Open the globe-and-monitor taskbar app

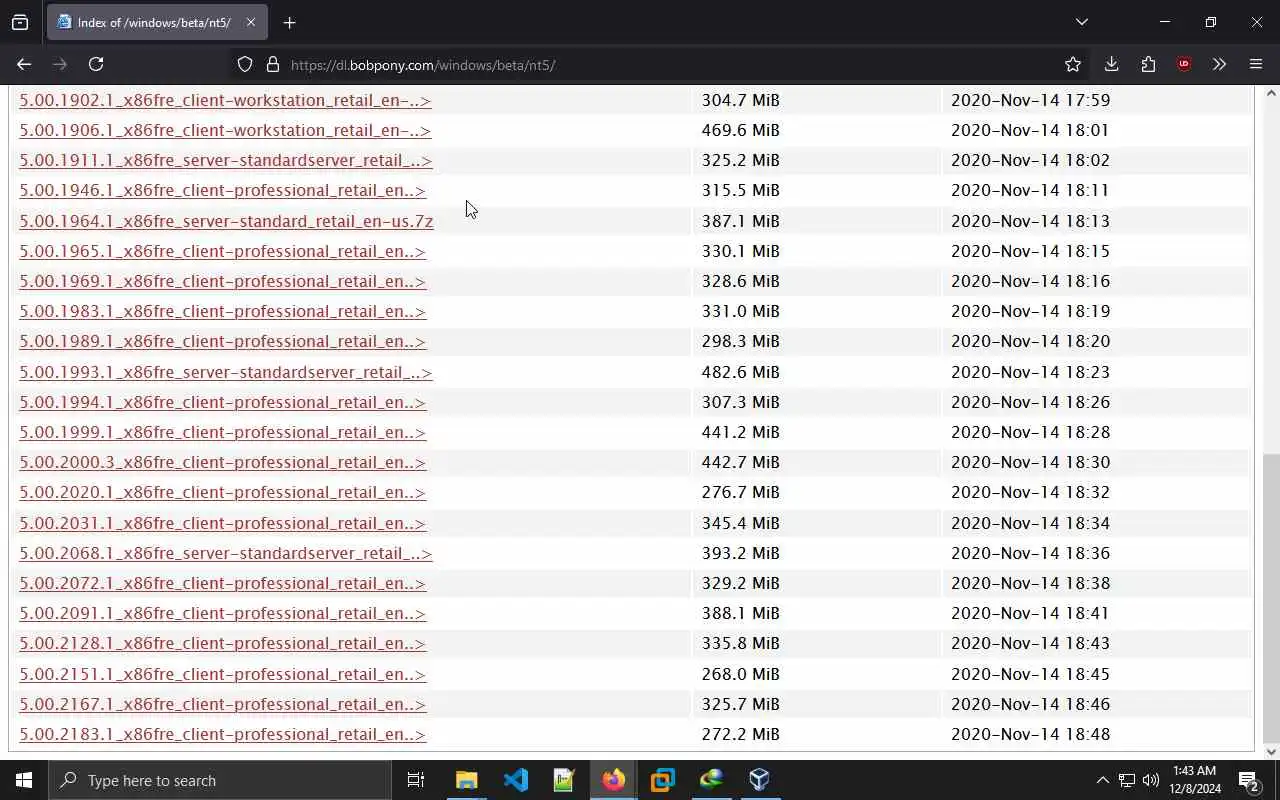tap(711, 780)
